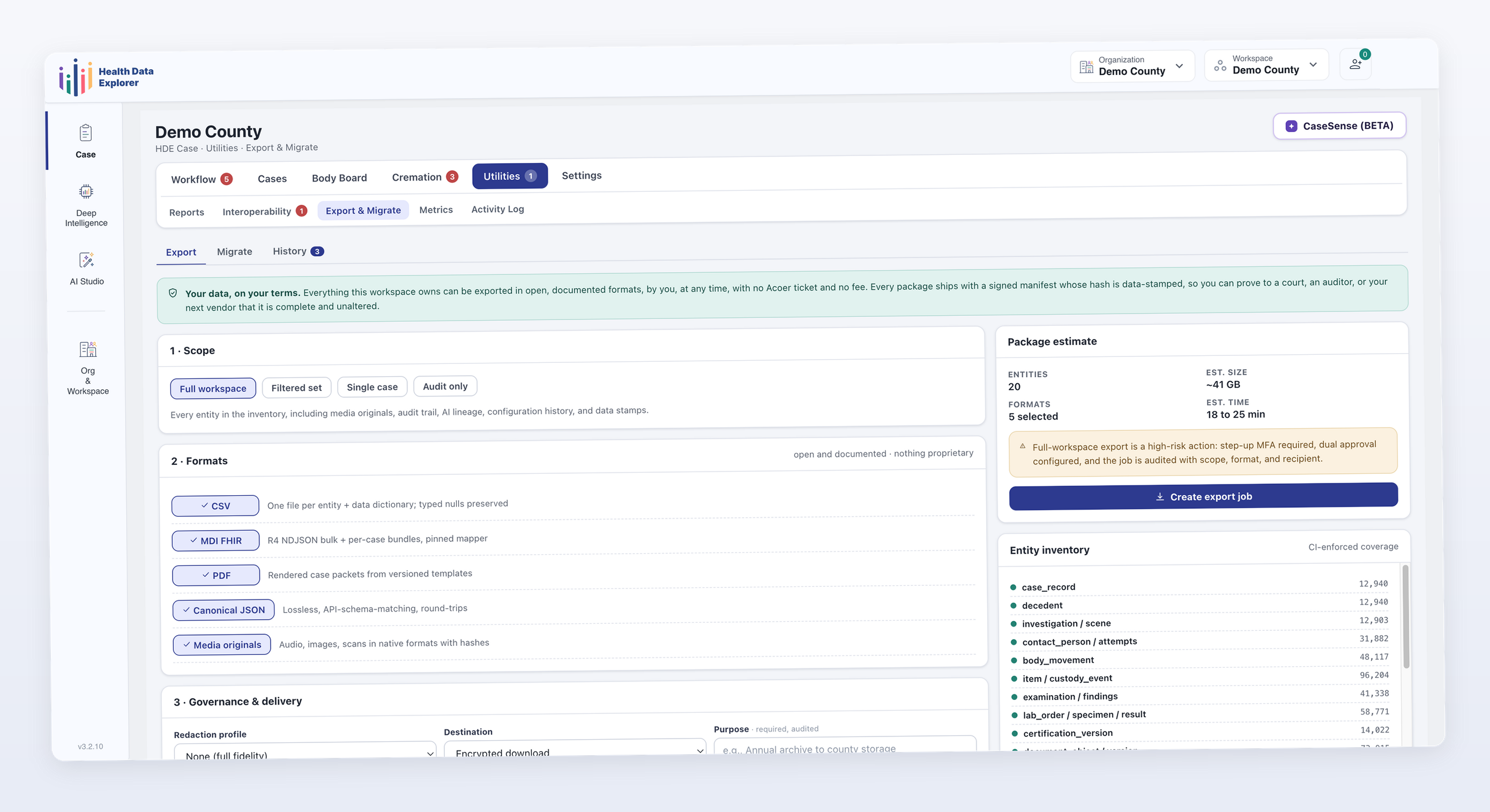
Task: Toggle the Media originals format chip
Action: 221,644
